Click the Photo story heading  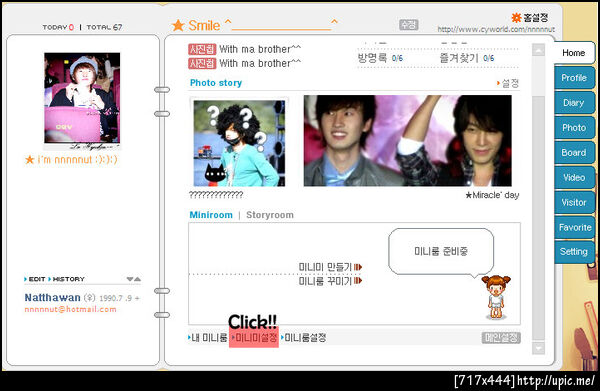tap(216, 83)
